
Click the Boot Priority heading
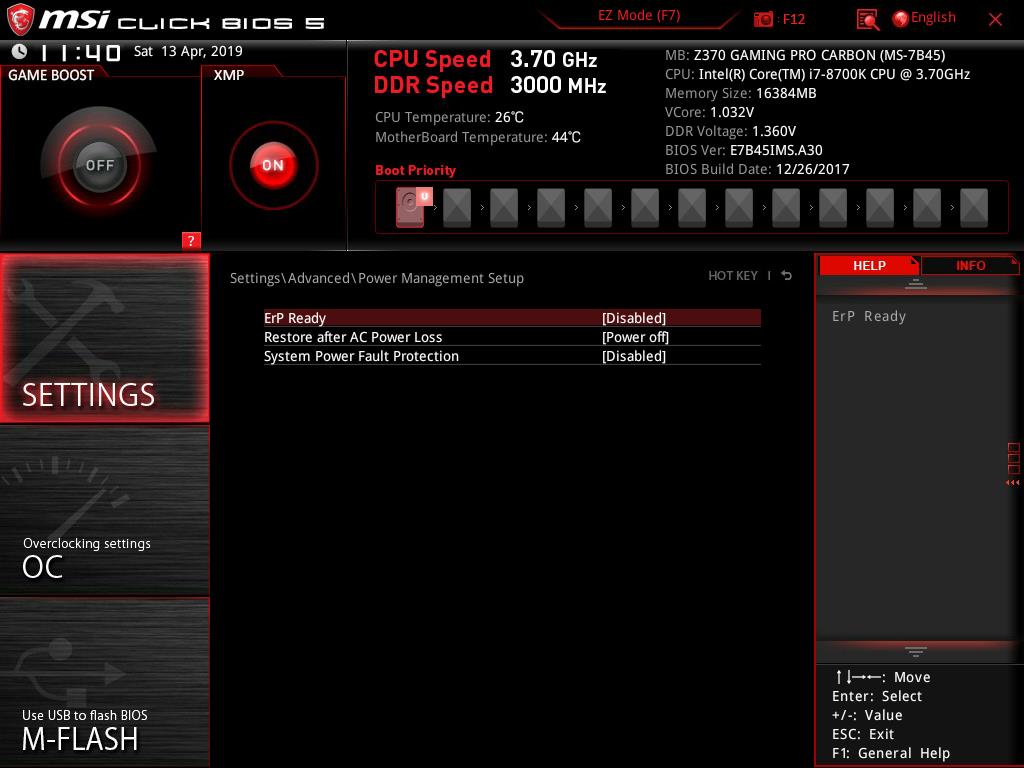415,170
